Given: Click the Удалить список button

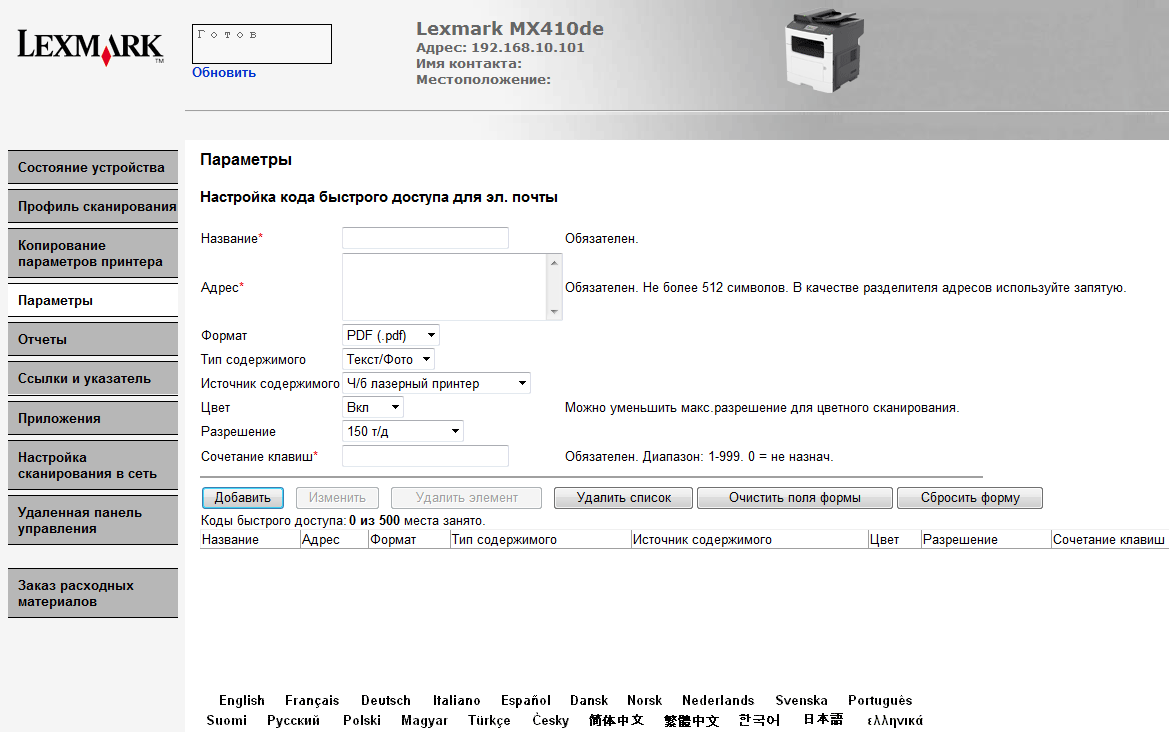Looking at the screenshot, I should (623, 497).
